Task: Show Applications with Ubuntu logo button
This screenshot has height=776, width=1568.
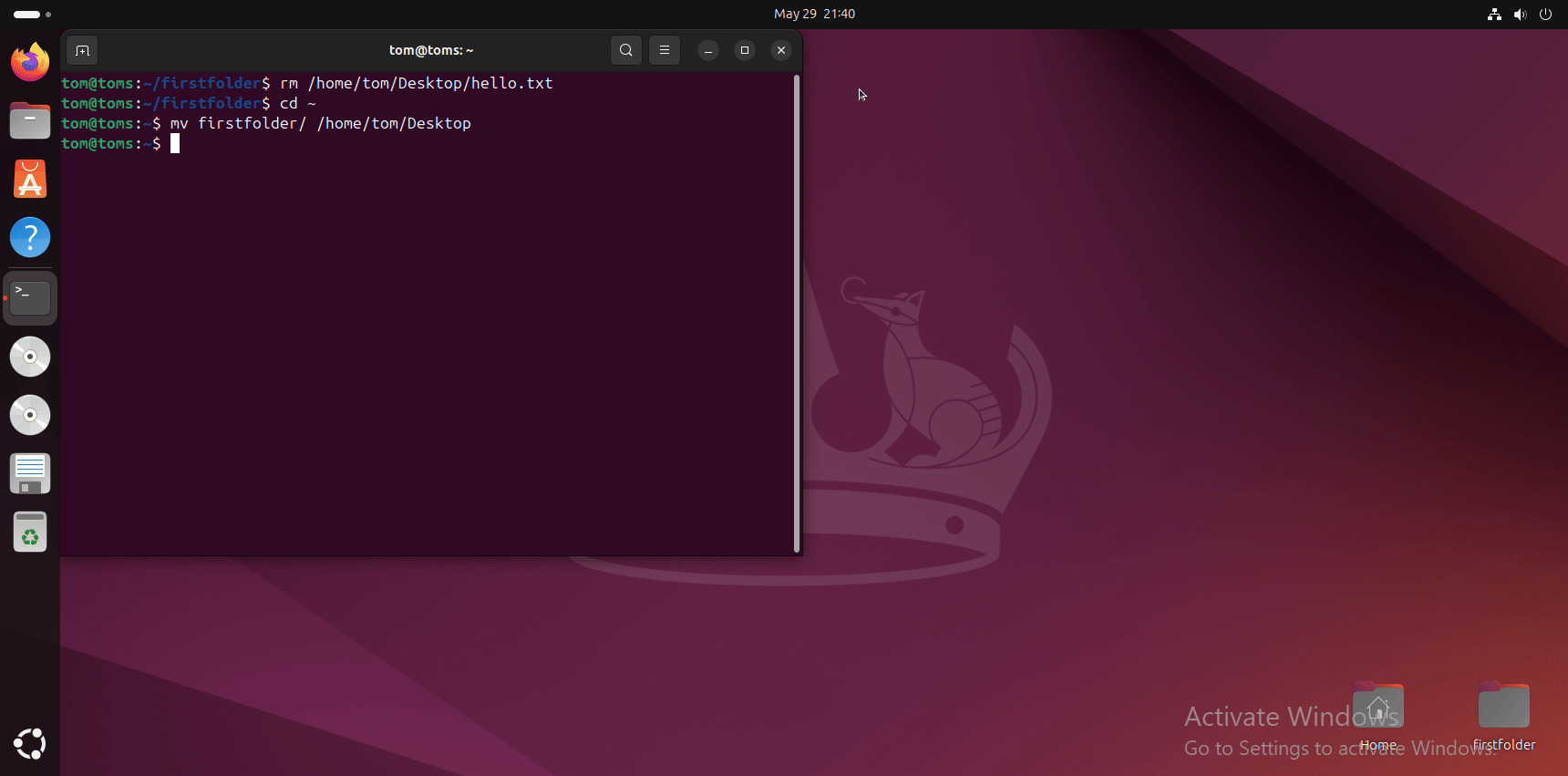Action: pos(30,744)
